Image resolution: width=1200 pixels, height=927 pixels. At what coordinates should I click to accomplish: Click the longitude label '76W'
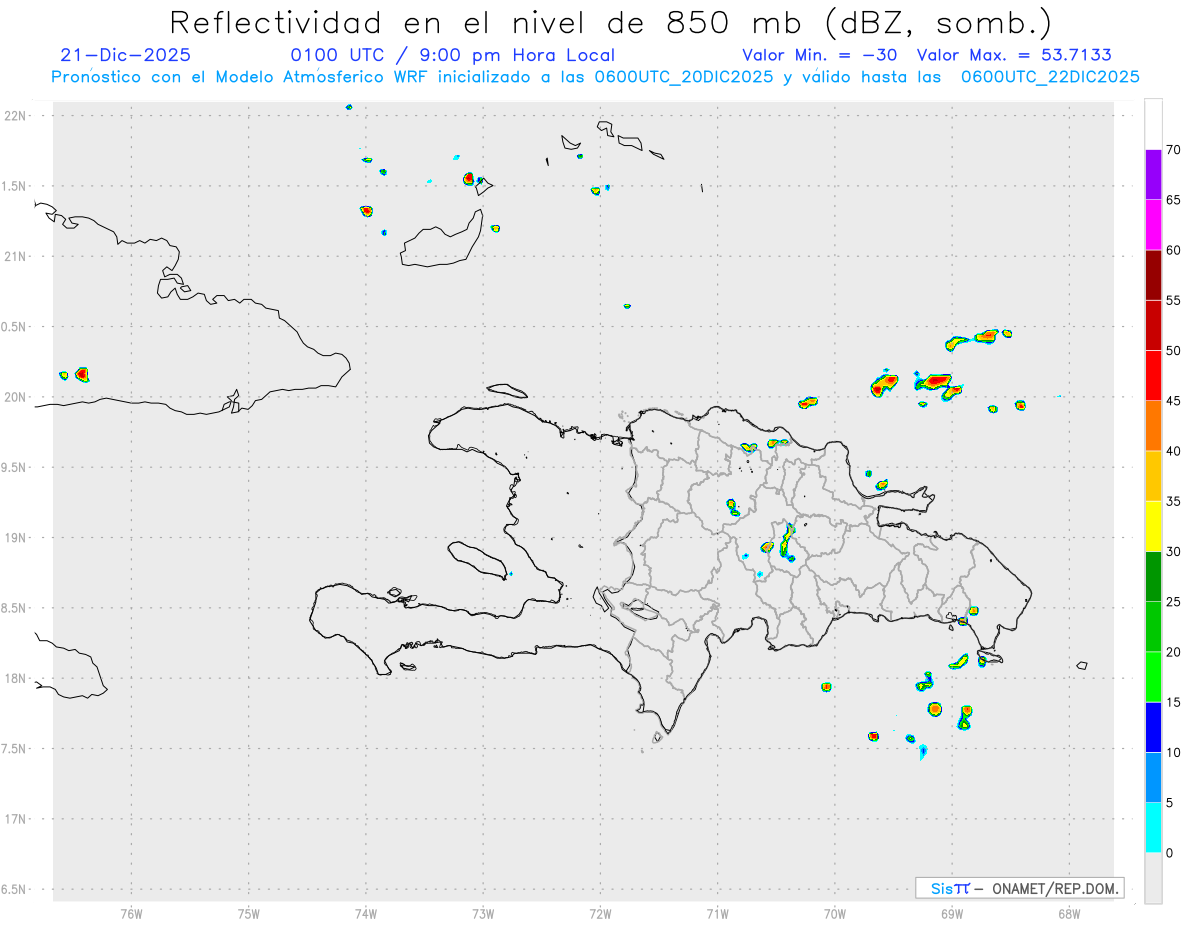click(131, 914)
